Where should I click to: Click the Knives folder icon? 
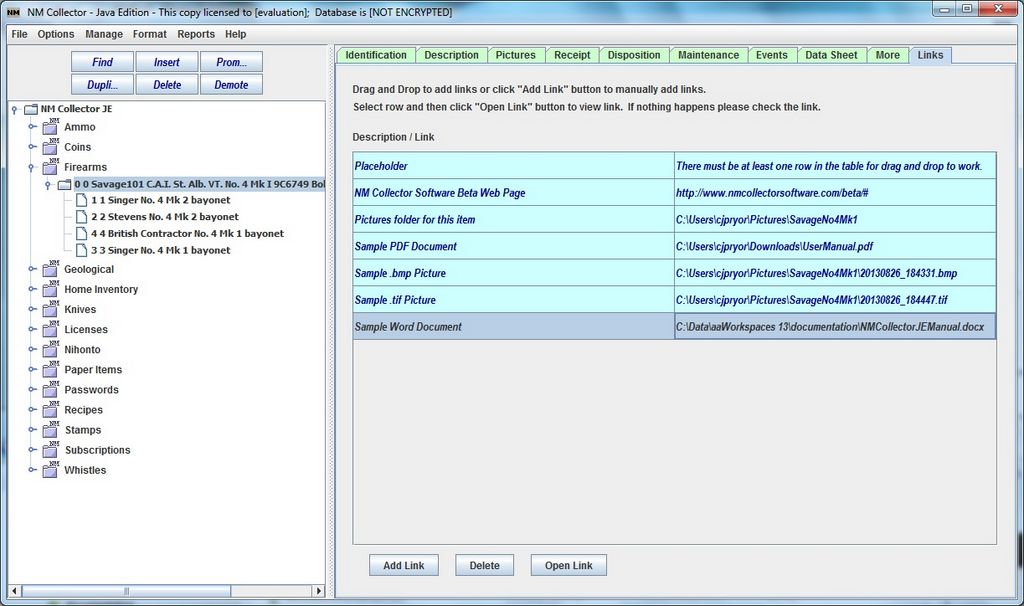pyautogui.click(x=50, y=310)
